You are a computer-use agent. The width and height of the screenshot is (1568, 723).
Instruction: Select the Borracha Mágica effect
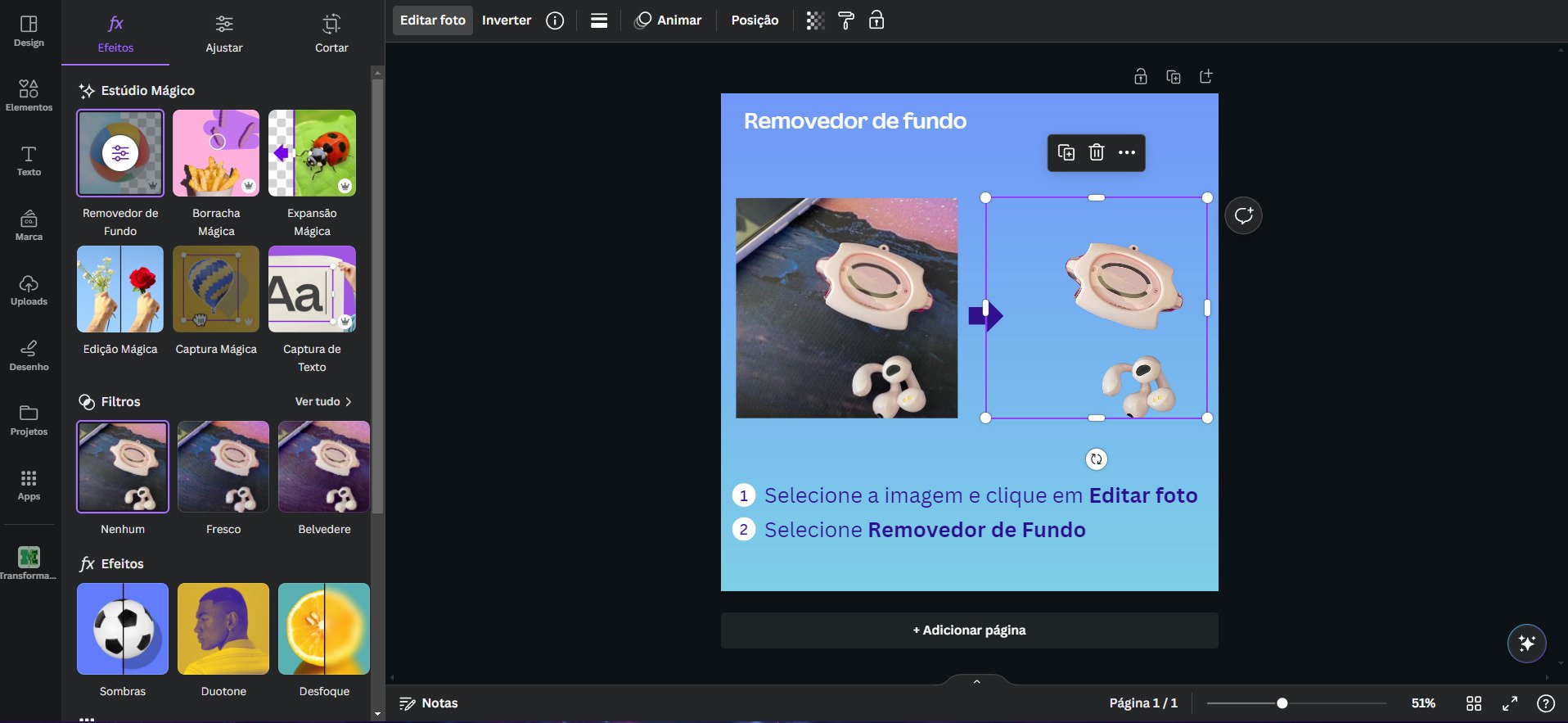216,153
